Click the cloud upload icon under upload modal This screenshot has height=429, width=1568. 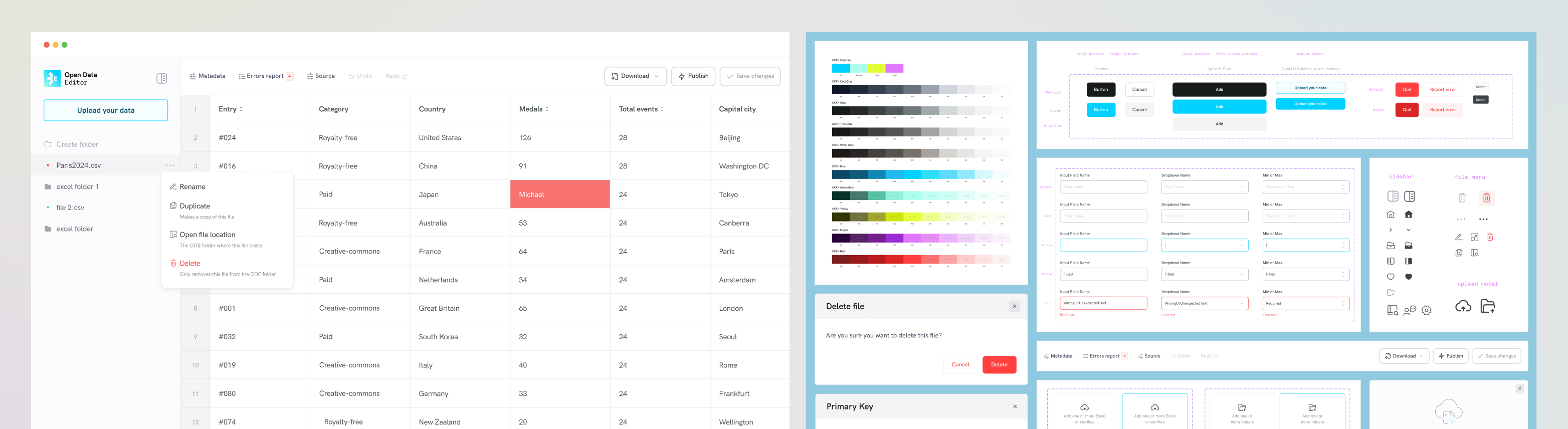1463,306
